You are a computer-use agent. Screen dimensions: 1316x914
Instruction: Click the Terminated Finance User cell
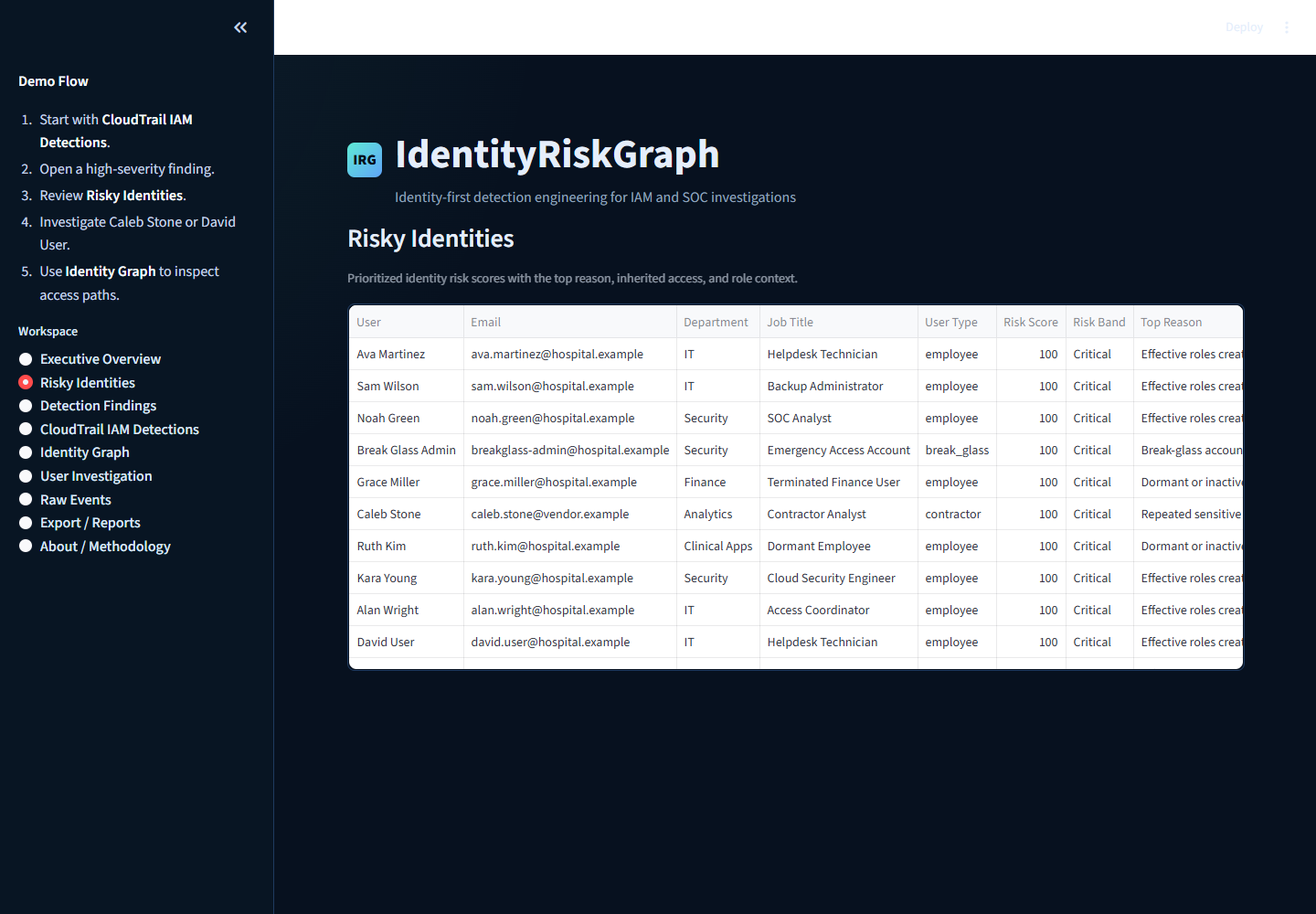pyautogui.click(x=839, y=482)
